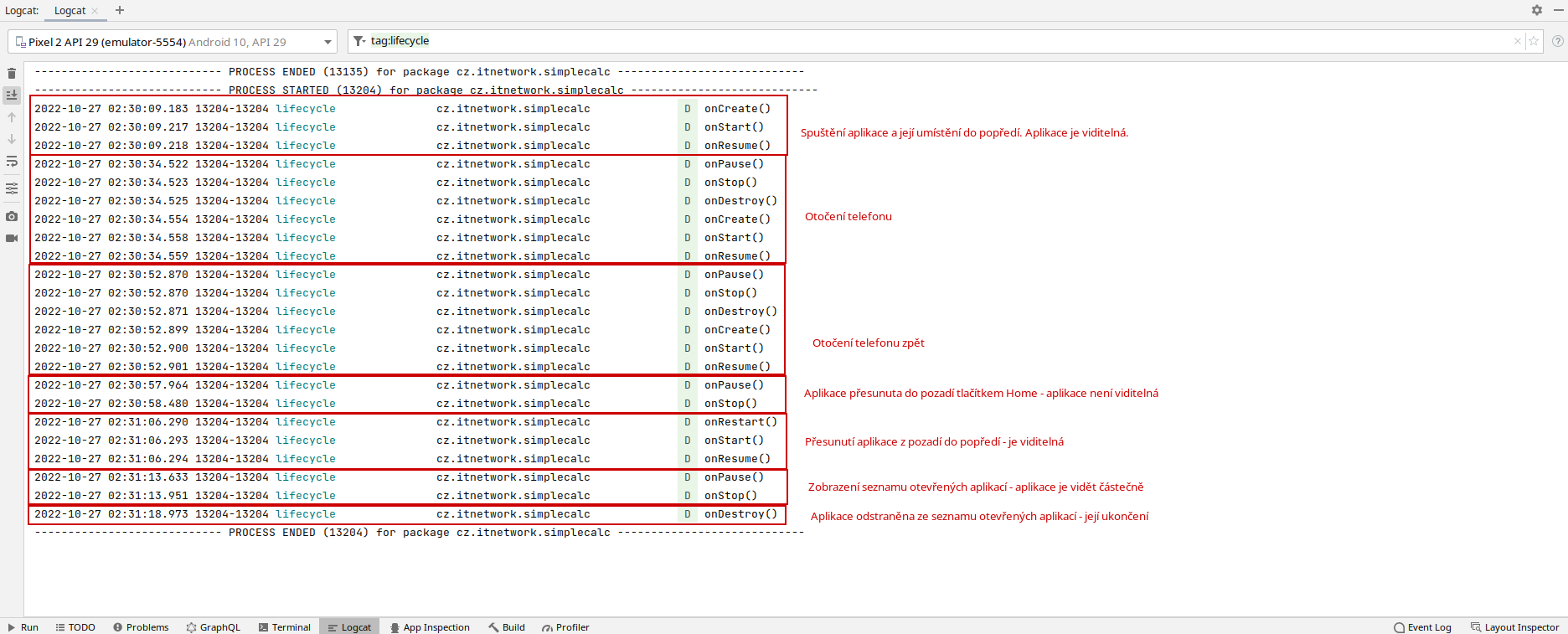Hide the Logcat tool window

[x=1558, y=10]
